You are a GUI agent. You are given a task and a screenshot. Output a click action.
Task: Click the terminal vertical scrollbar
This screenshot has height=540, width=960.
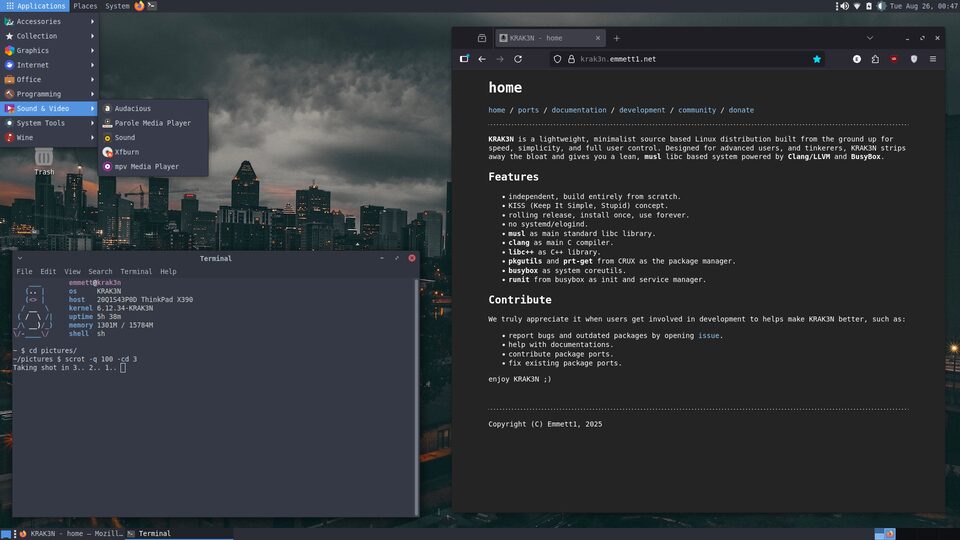tap(416, 397)
